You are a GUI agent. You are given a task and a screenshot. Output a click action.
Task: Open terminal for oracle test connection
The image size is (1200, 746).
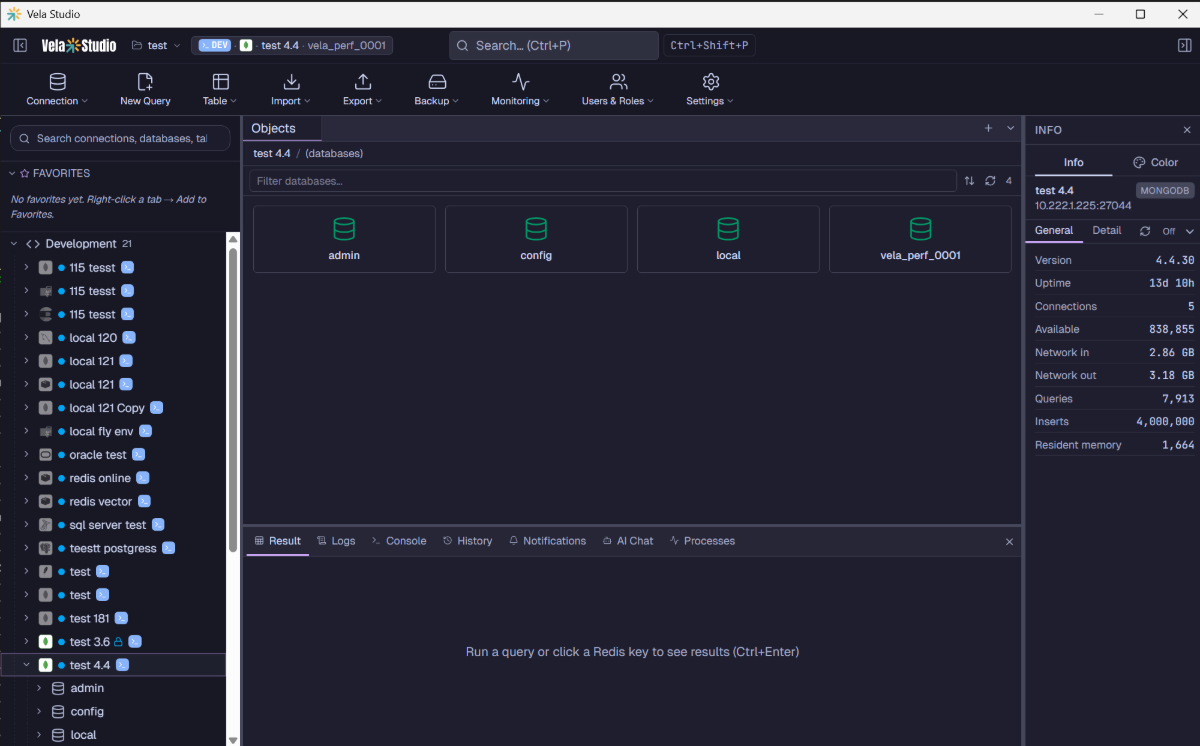139,455
